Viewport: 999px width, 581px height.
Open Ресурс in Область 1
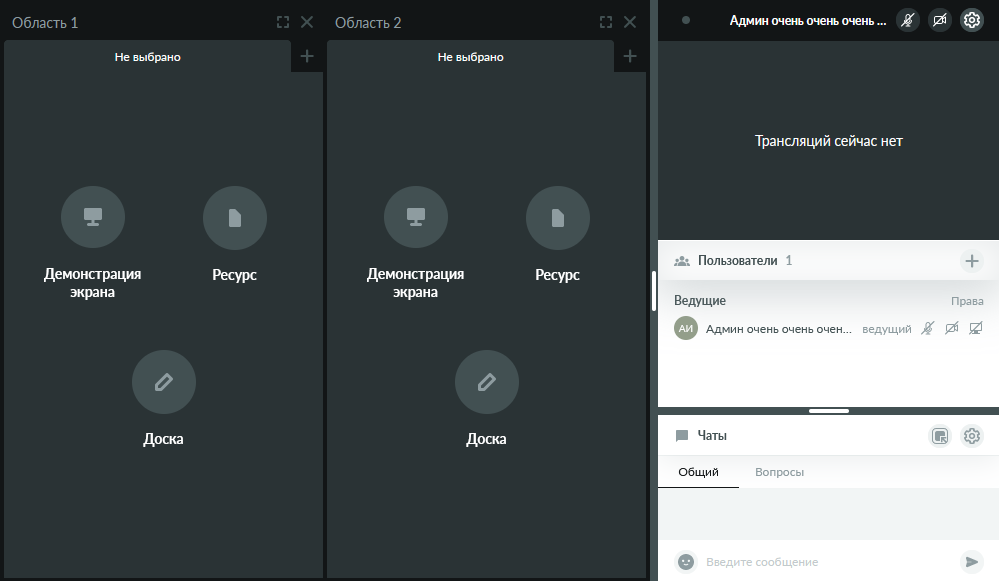[234, 217]
